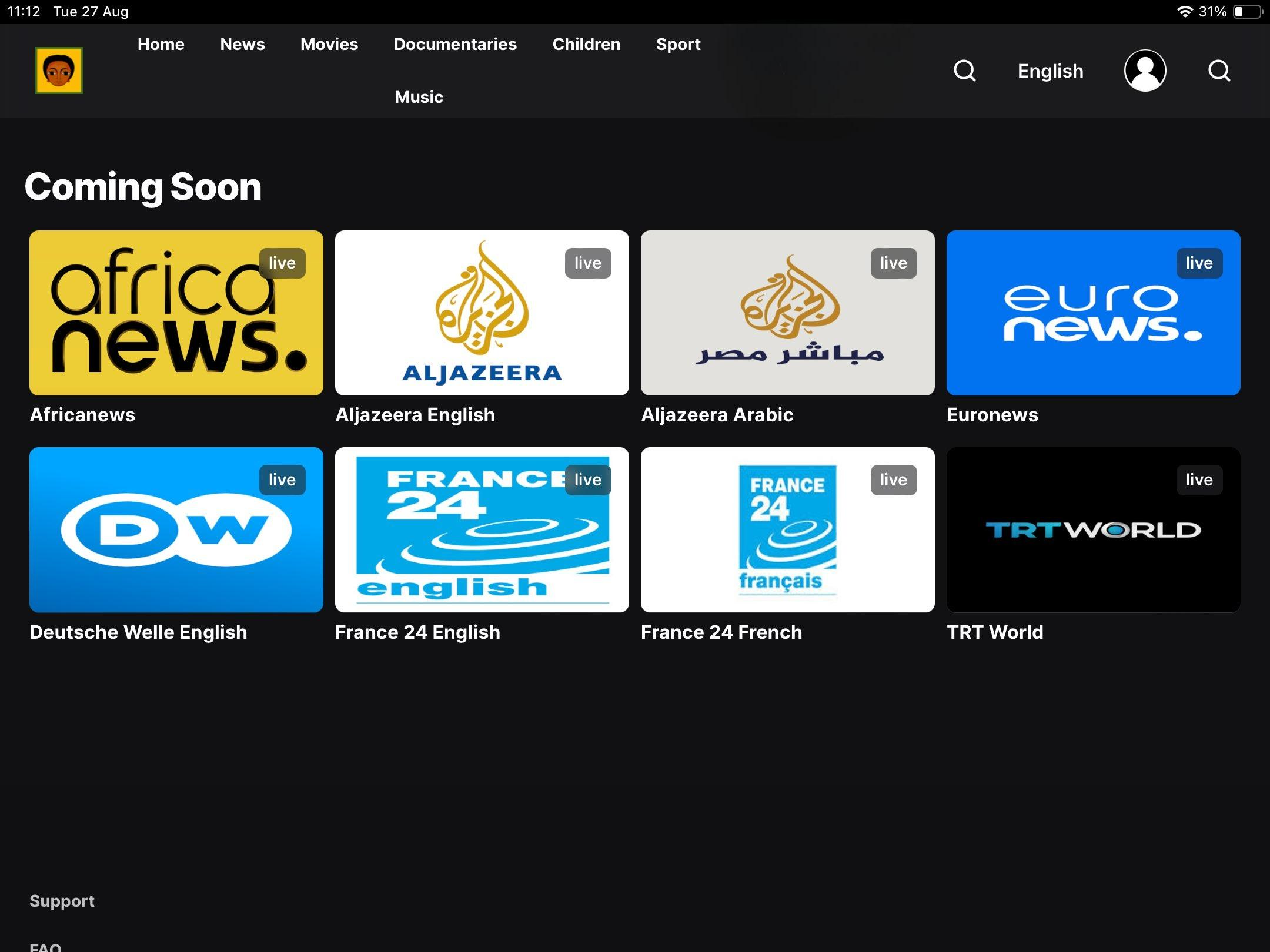Open the TRT World channel thumbnail
This screenshot has height=952, width=1270.
(x=1094, y=529)
